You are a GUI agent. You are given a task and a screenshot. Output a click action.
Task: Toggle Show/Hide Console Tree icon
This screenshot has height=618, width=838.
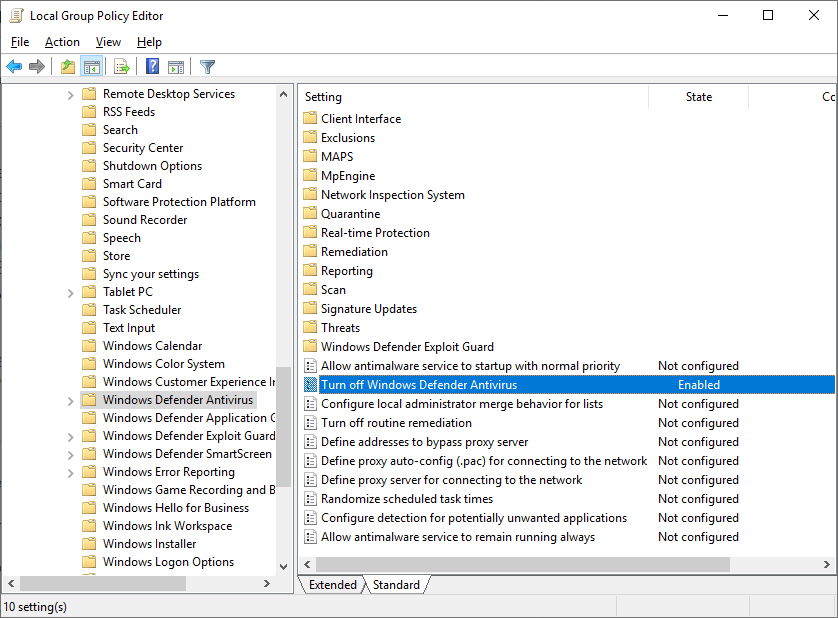coord(91,67)
